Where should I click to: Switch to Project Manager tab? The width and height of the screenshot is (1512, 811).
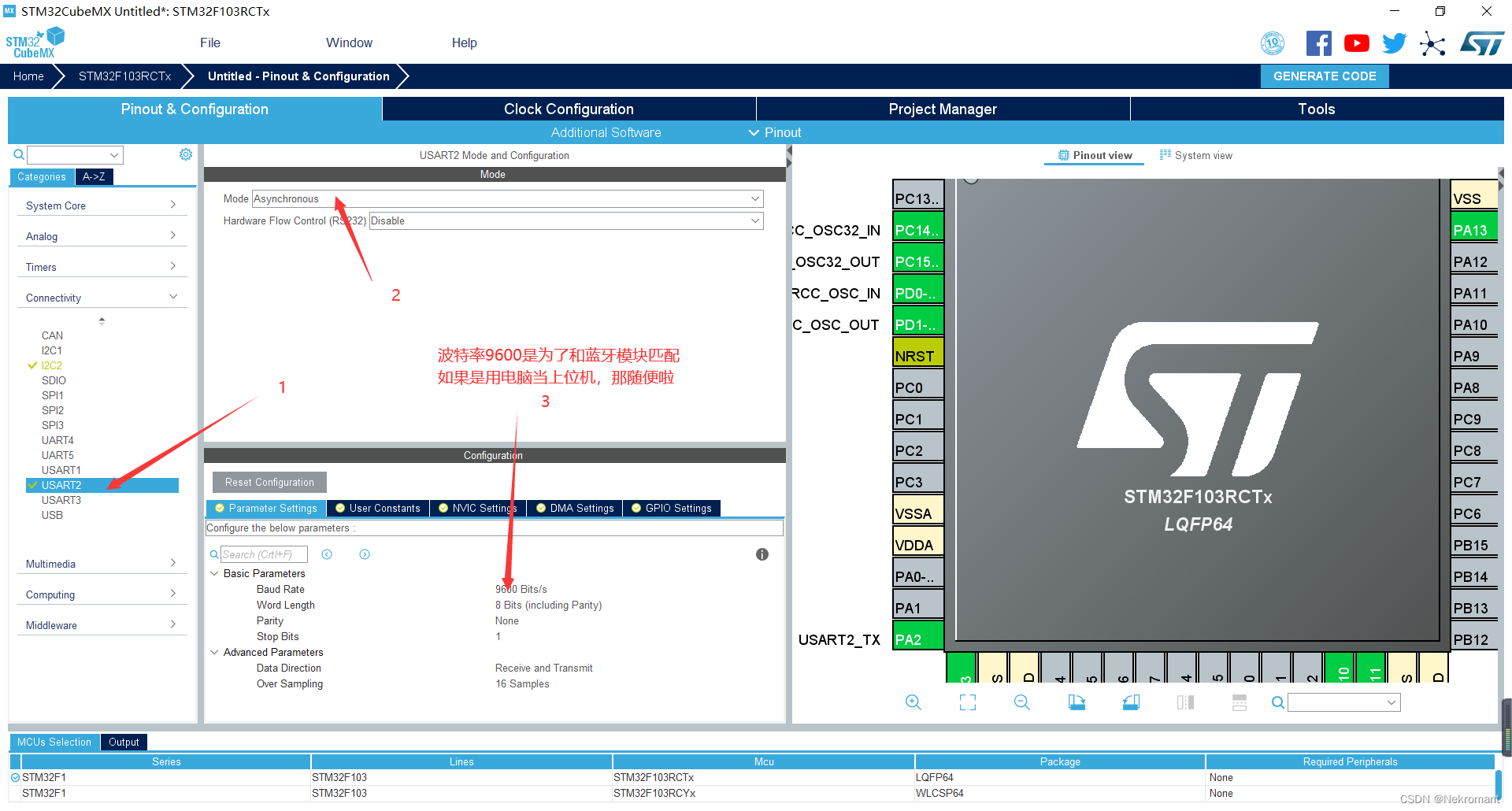coord(943,109)
